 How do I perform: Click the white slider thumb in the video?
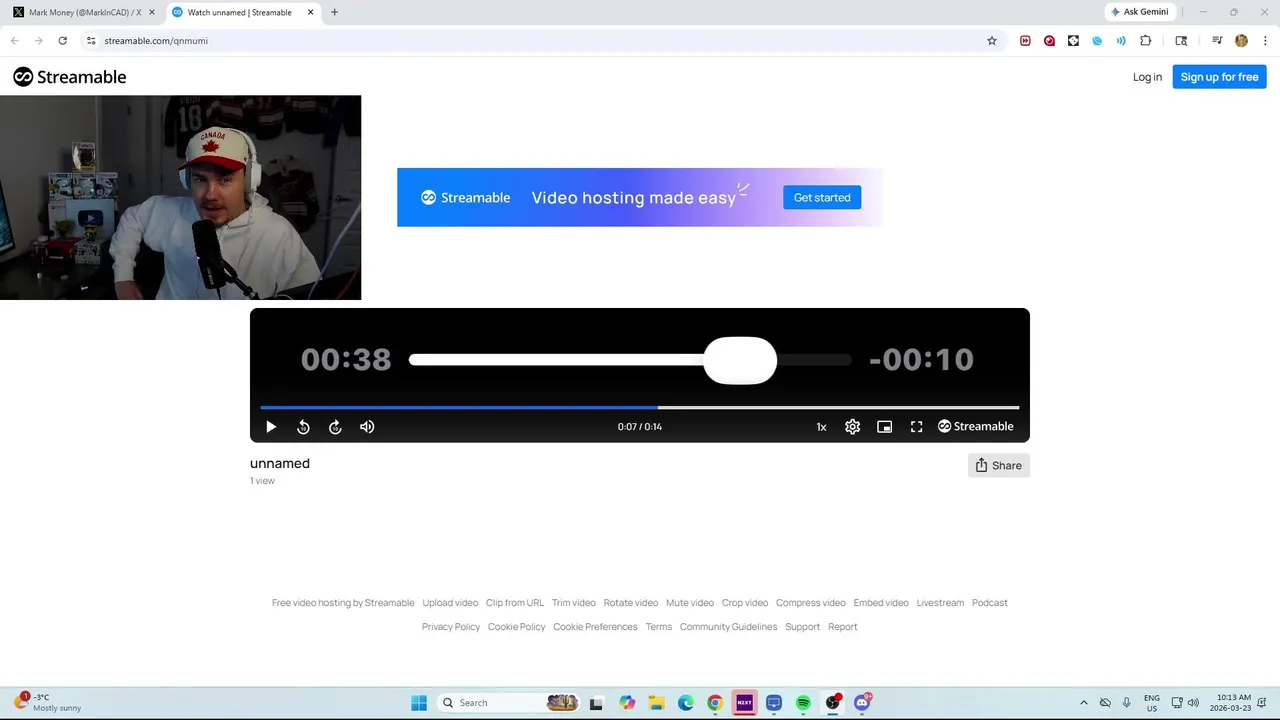point(740,360)
